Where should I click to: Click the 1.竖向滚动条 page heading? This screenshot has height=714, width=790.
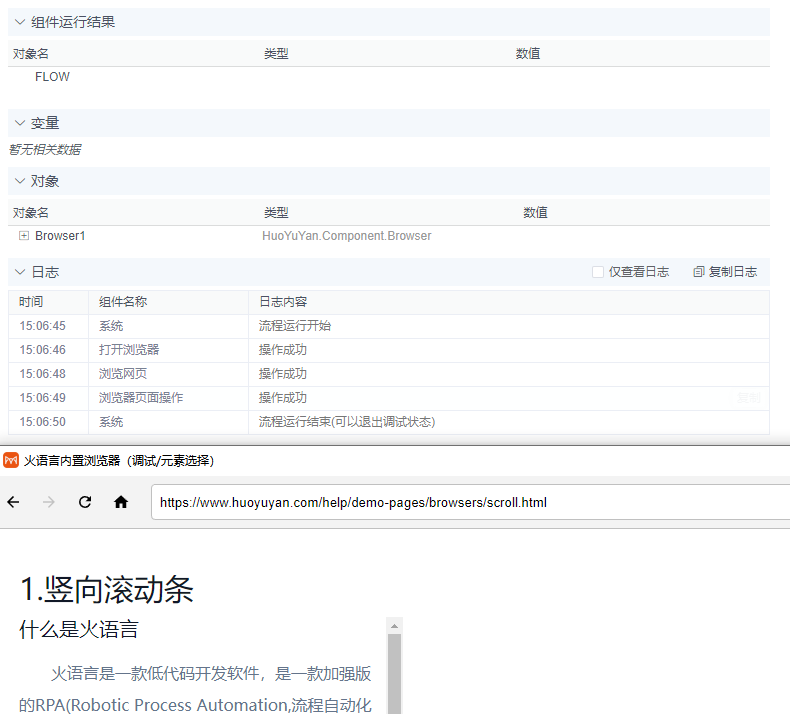point(107,590)
